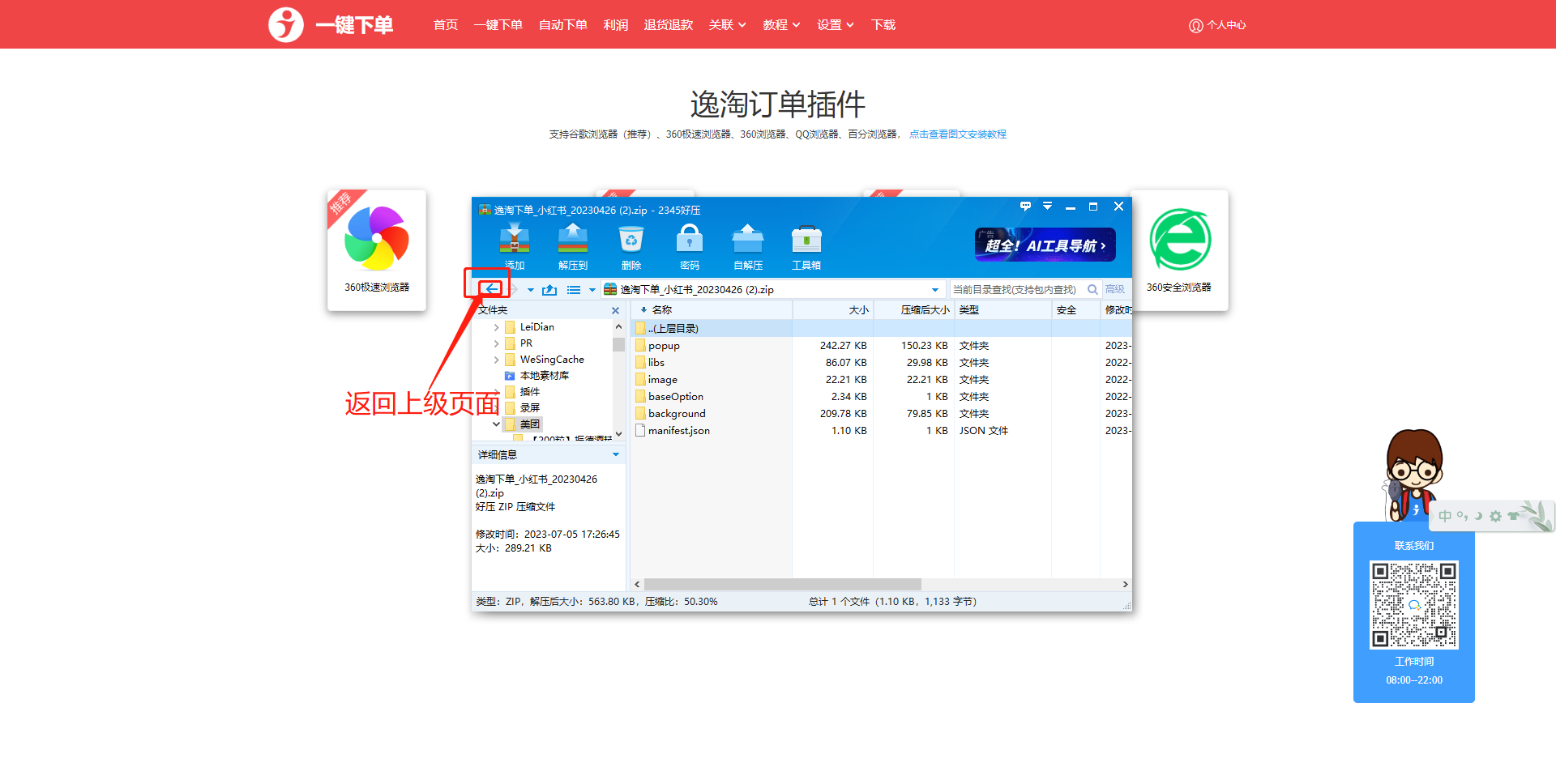This screenshot has width=1556, height=784.
Task: Click the 添加 (add to archive) icon
Action: [x=514, y=241]
